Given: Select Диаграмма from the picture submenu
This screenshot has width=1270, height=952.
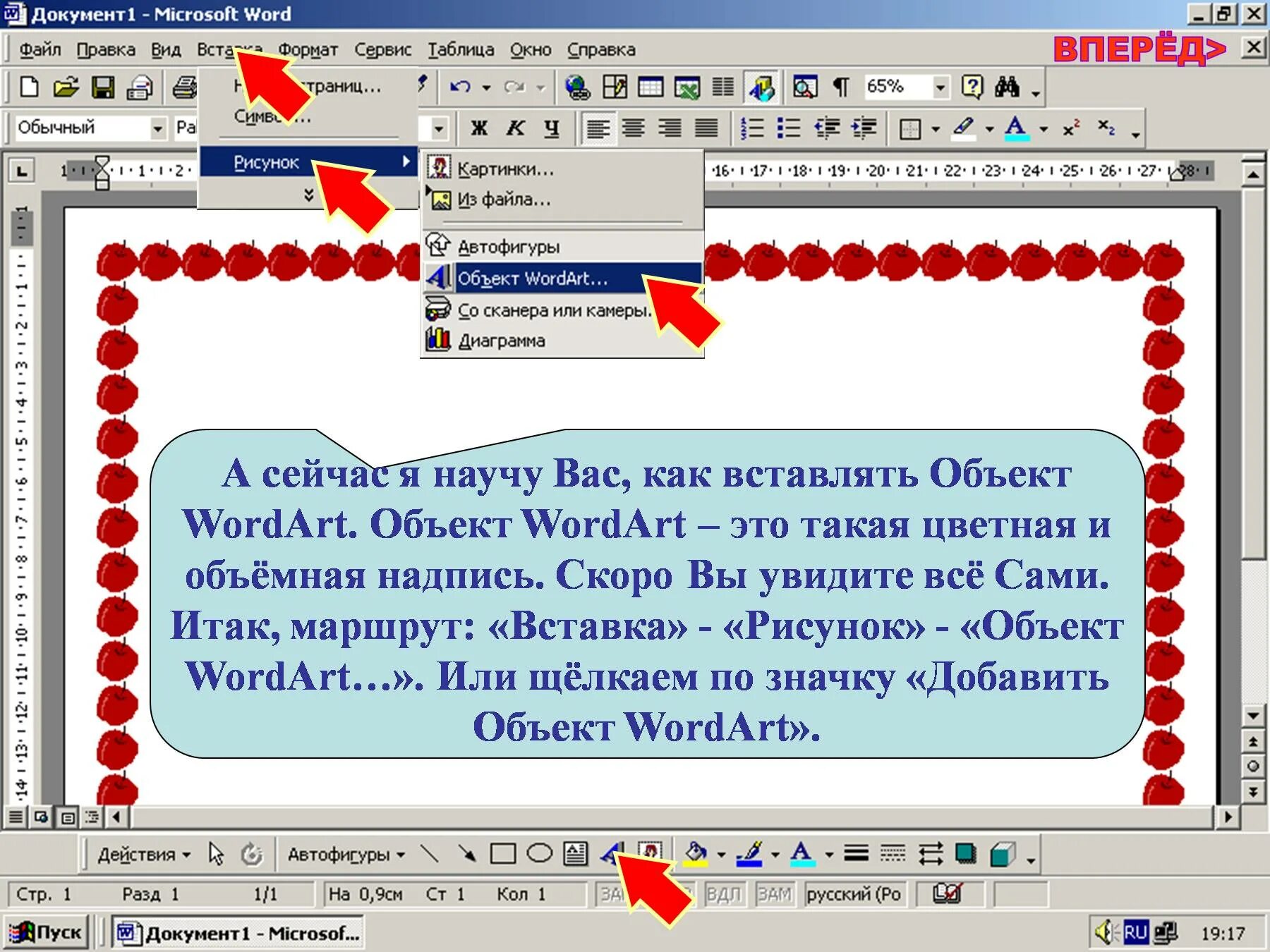Looking at the screenshot, I should tap(563, 341).
